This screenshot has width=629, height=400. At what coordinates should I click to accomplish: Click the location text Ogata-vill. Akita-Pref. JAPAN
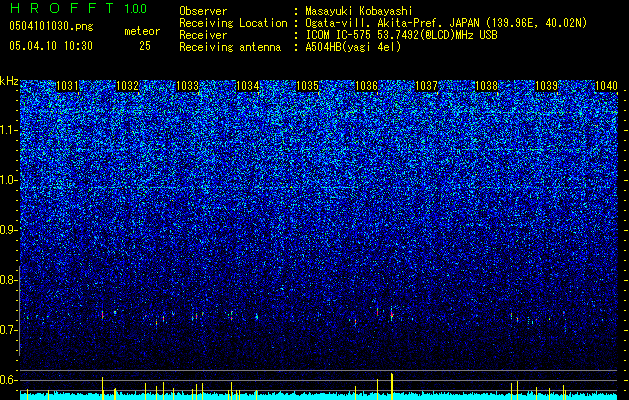pos(392,23)
